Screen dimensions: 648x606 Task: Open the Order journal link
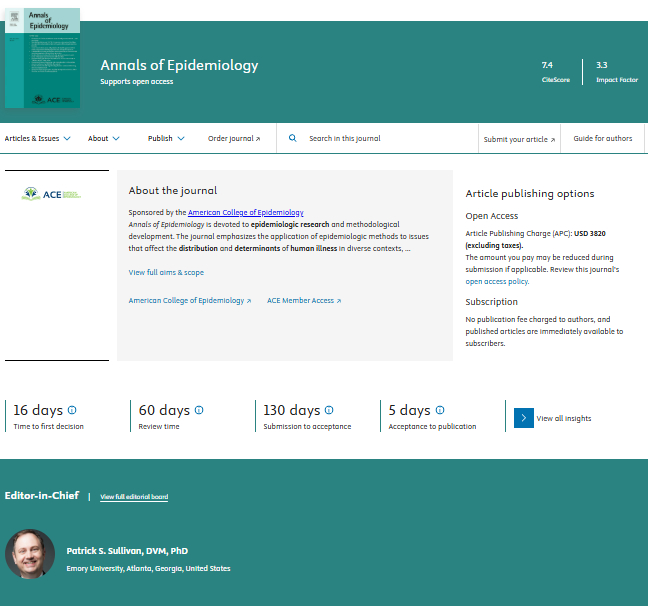[234, 139]
